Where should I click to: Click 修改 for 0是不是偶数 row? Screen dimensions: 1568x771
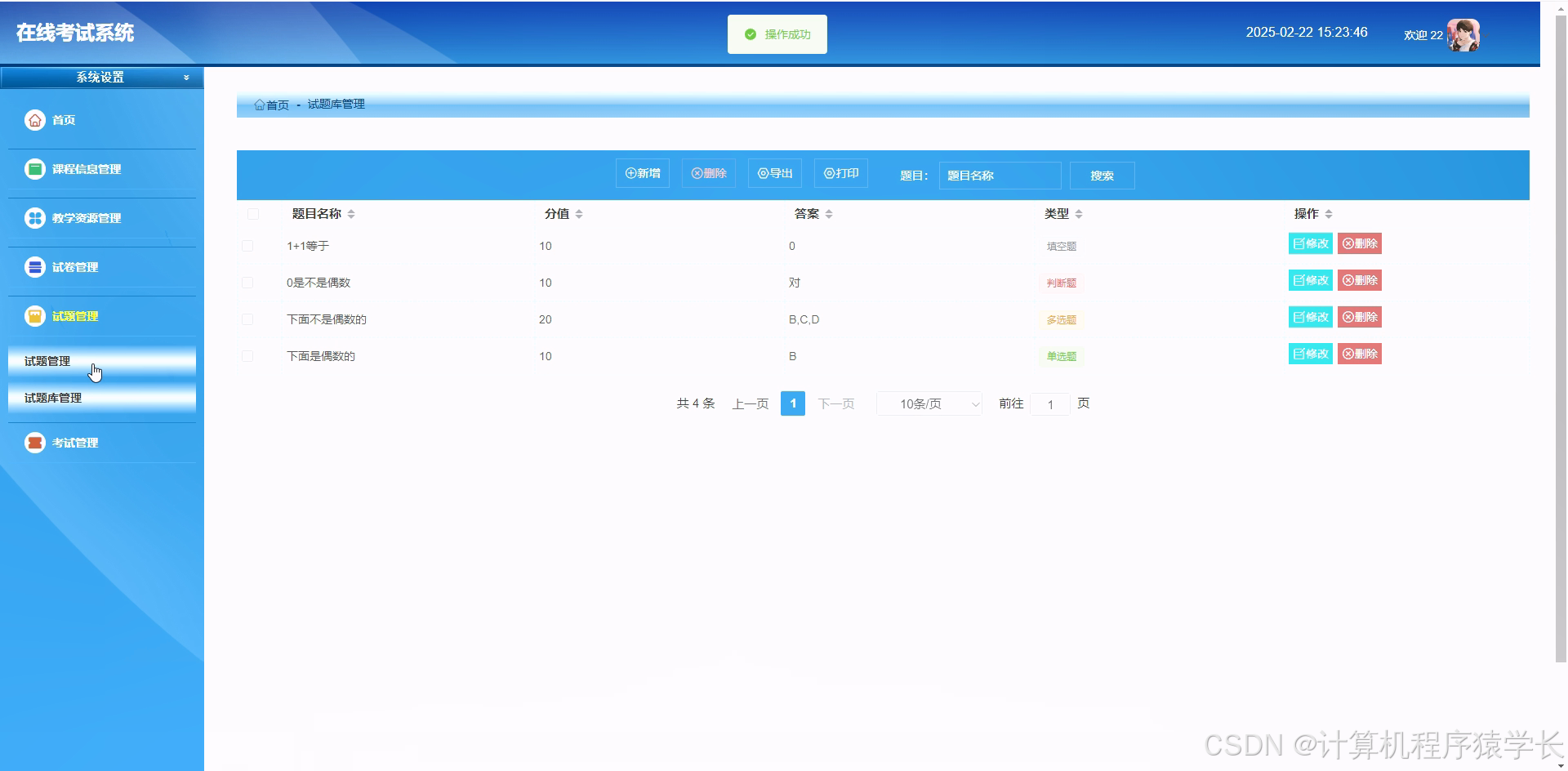pyautogui.click(x=1311, y=280)
